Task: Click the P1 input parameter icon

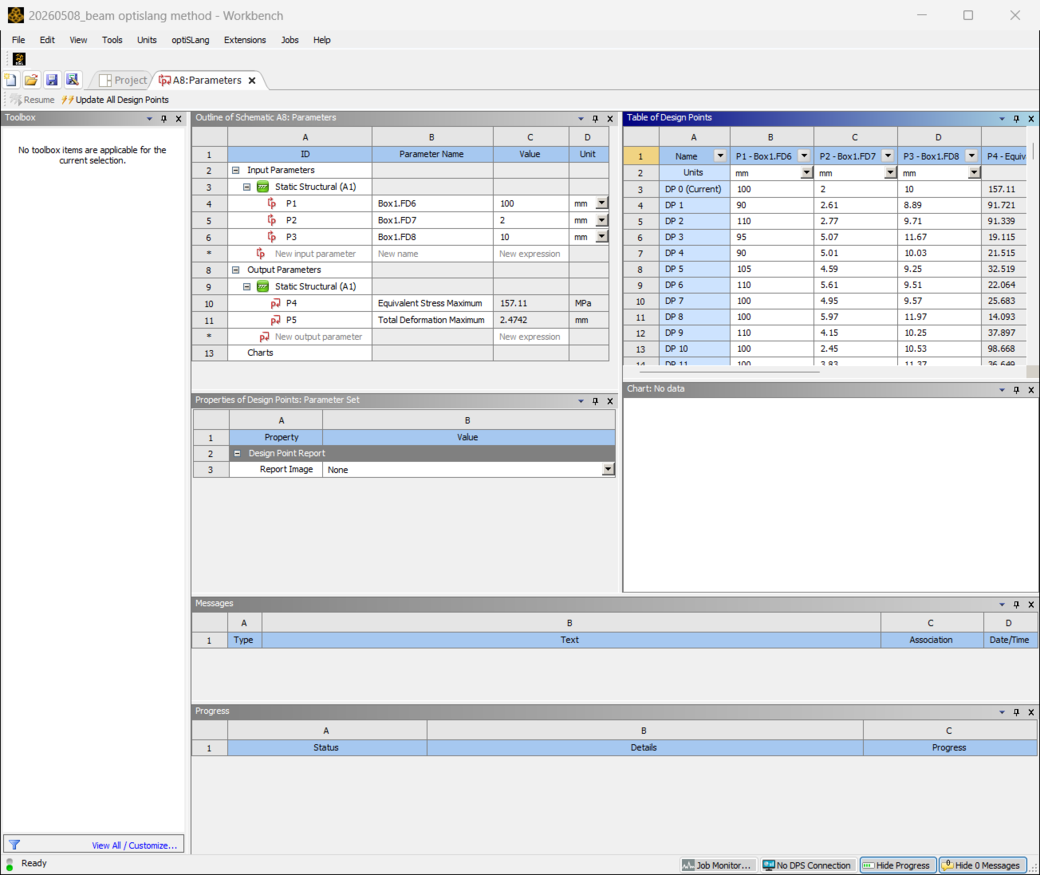Action: click(272, 204)
